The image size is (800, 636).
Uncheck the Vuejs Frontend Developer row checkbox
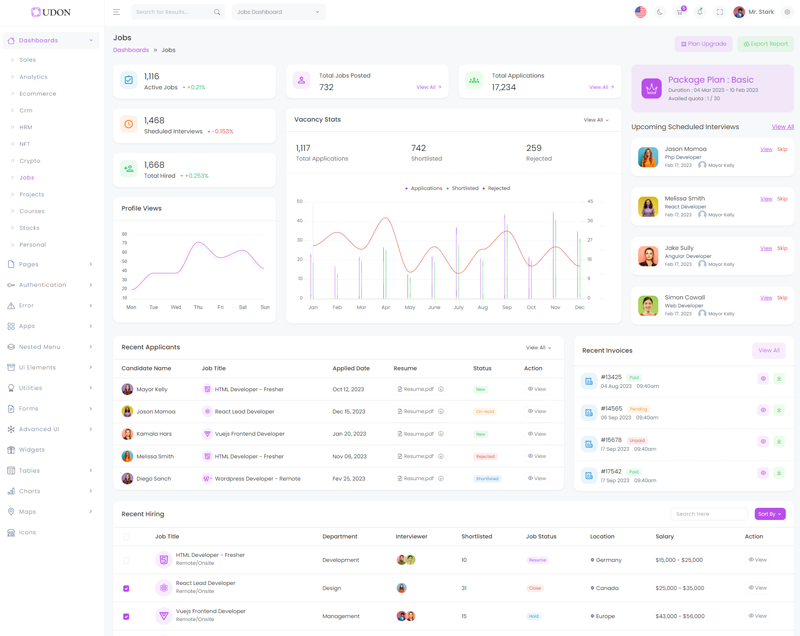[x=126, y=616]
